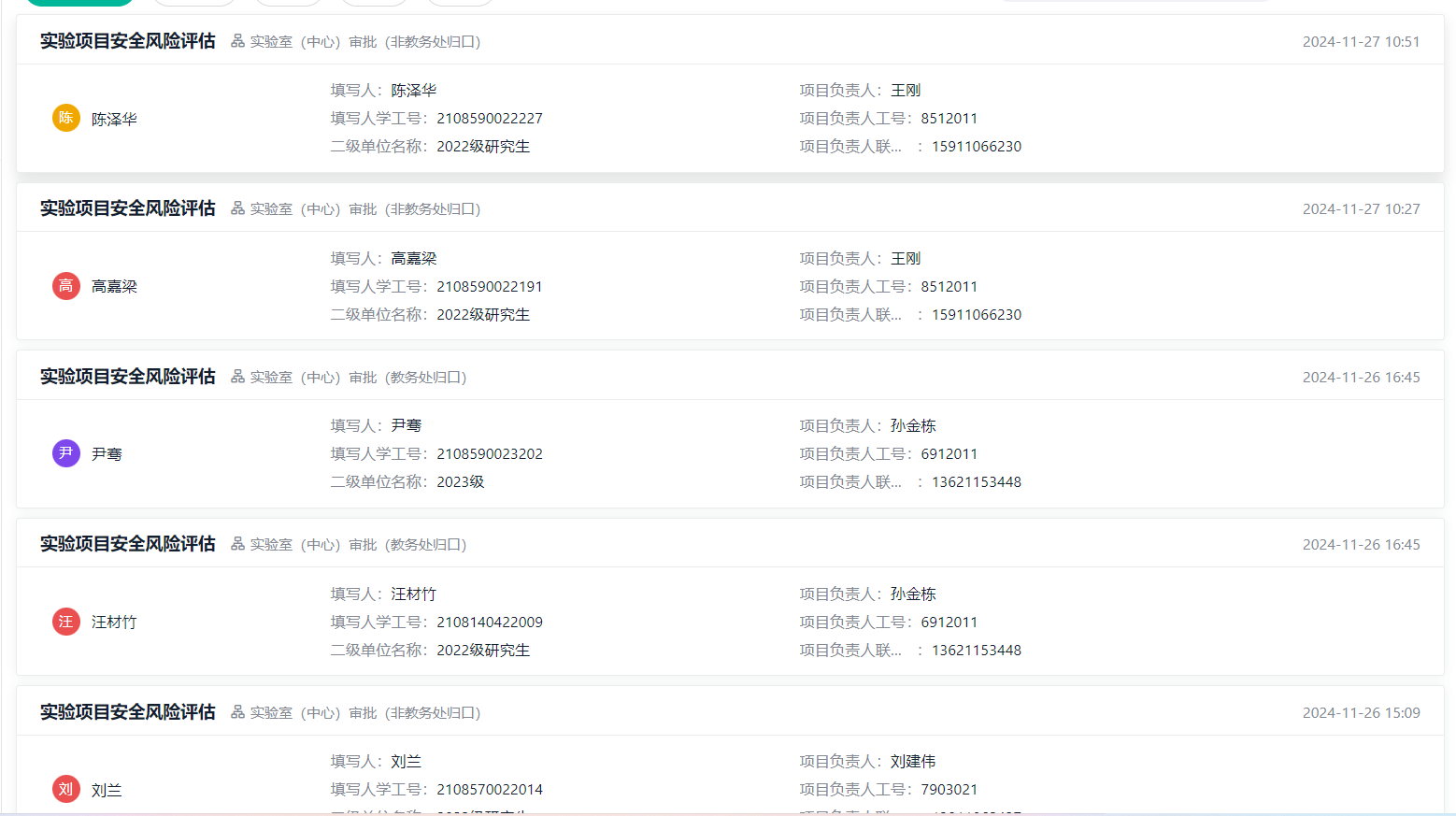Click the workflow icon in 陈泽华's card header

click(237, 41)
